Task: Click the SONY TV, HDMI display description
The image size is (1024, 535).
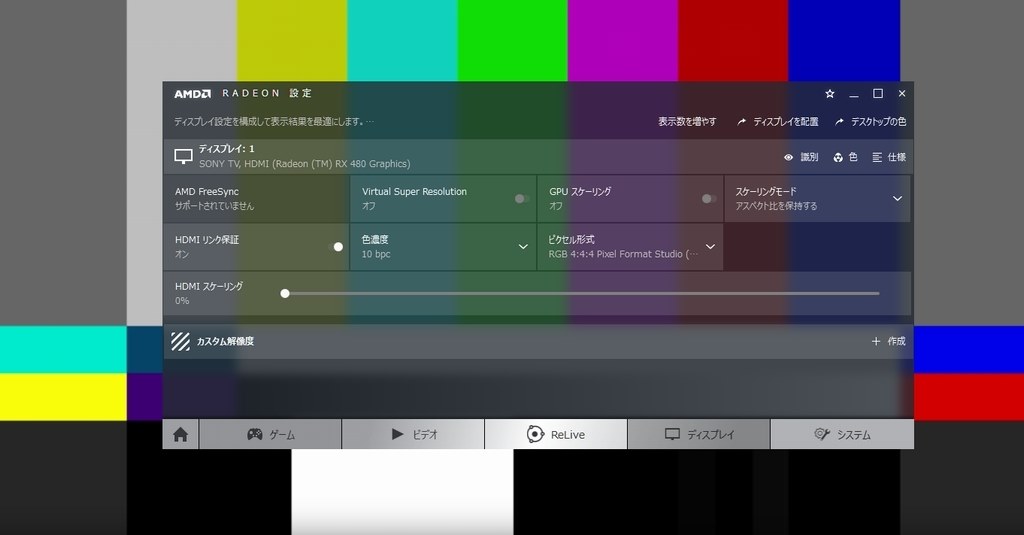Action: click(304, 164)
